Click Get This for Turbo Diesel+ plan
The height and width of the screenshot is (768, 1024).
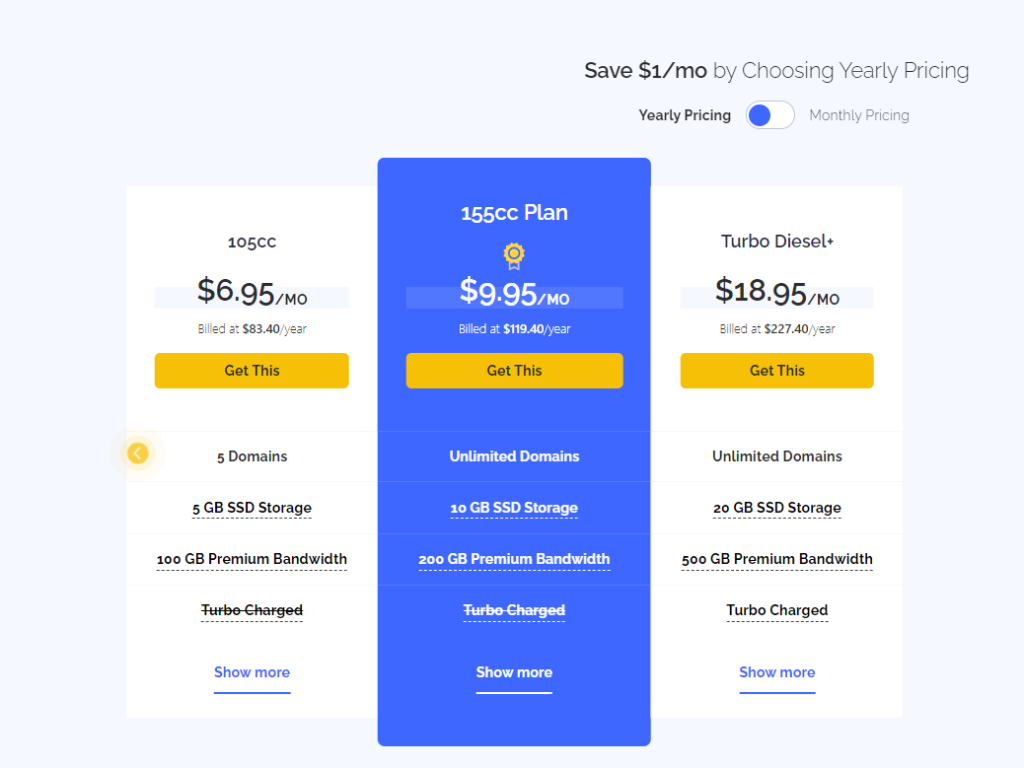[x=777, y=370]
